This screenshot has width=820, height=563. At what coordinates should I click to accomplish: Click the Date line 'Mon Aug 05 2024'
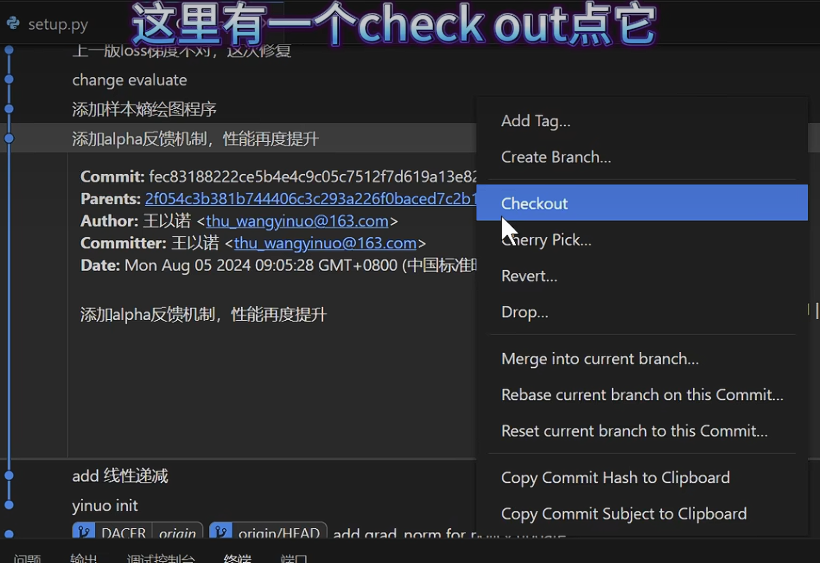[278, 265]
